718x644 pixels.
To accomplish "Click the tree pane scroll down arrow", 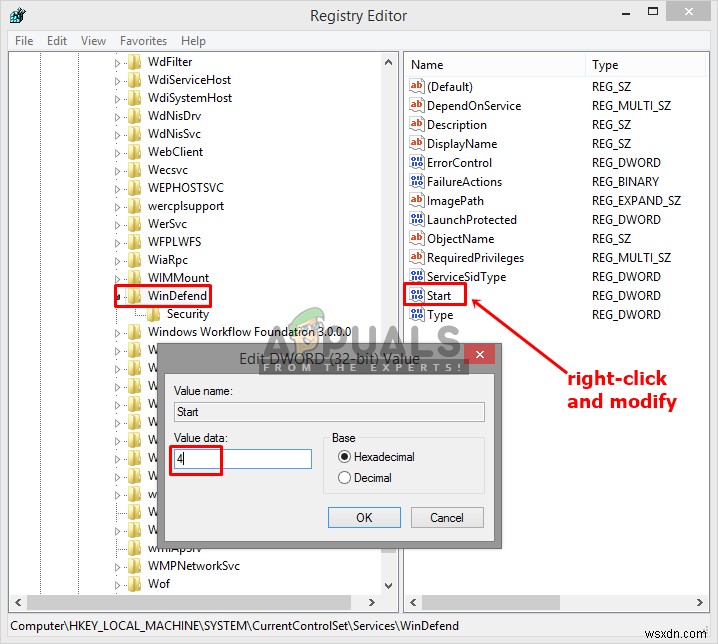I will tap(388, 585).
